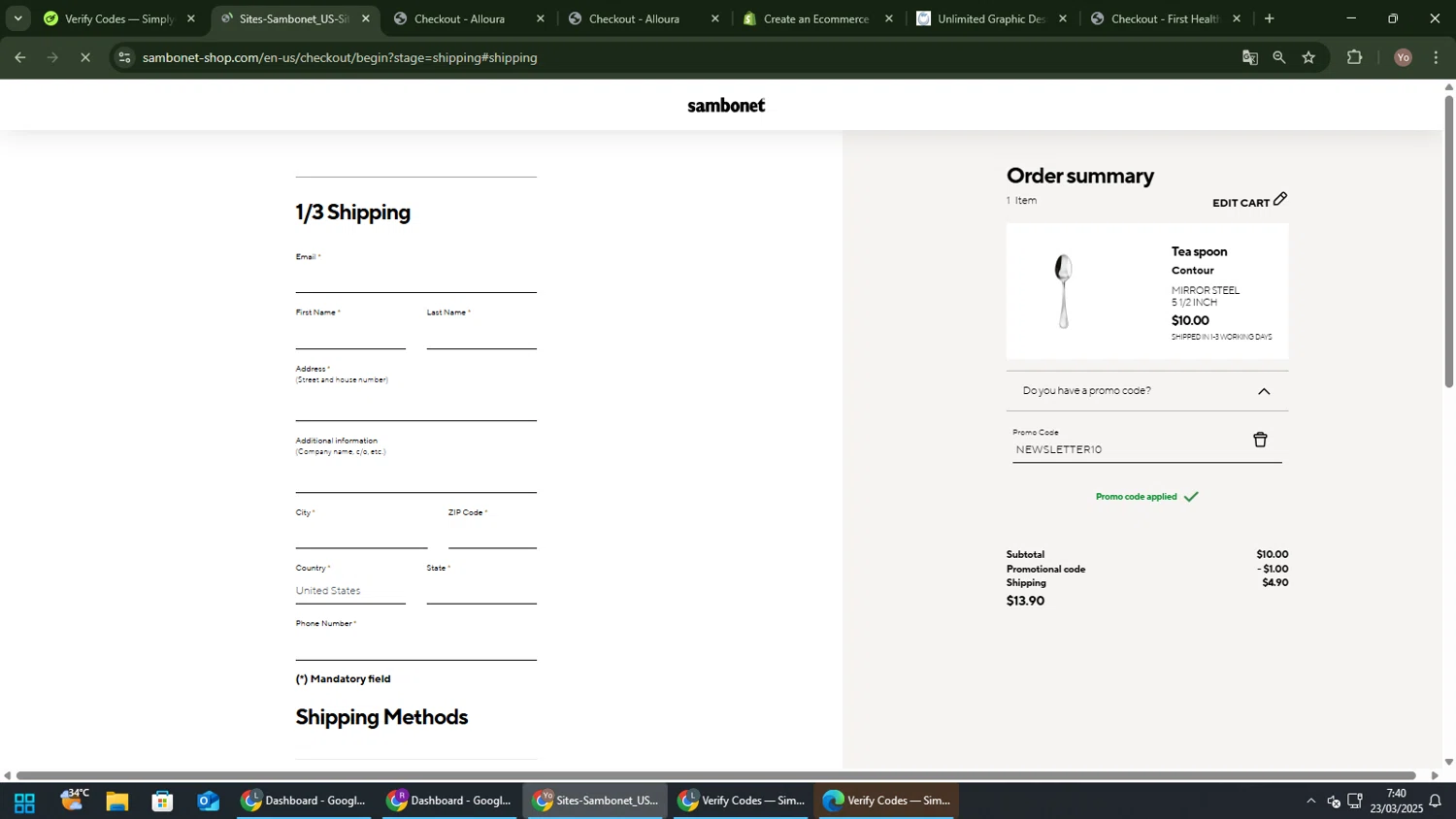The image size is (1456, 819).
Task: Focus the First Name field
Action: (350, 336)
